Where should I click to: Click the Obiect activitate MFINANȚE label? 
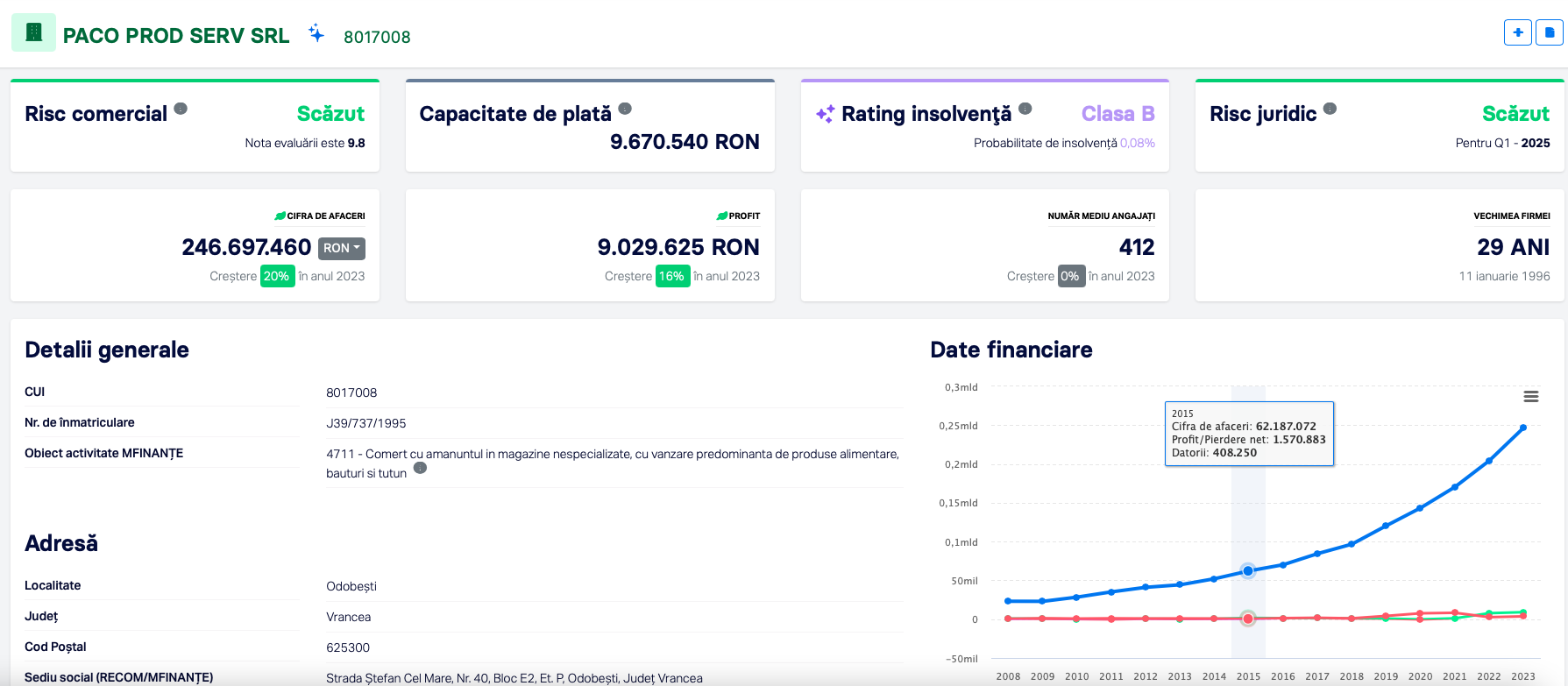[104, 453]
